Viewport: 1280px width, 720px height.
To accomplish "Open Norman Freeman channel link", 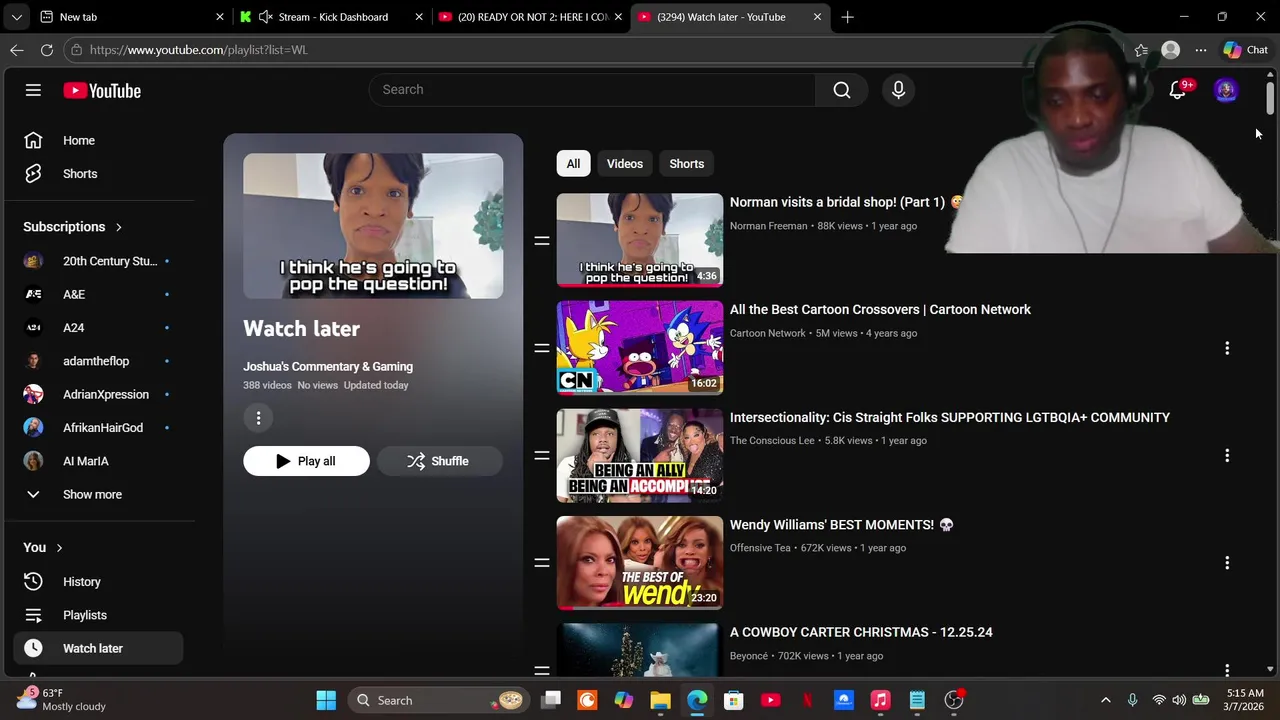I will 768,226.
